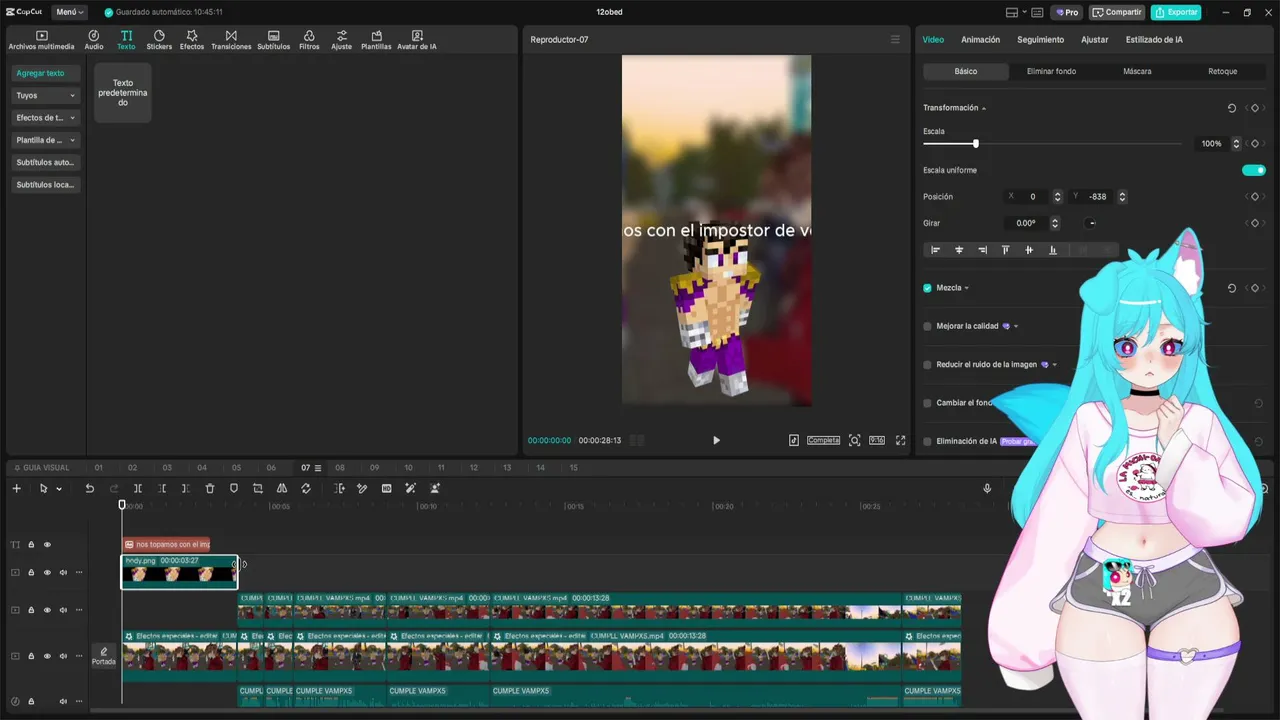Rotate the clip using timeline toolbar icon
Viewport: 1280px width, 720px height.
click(306, 488)
